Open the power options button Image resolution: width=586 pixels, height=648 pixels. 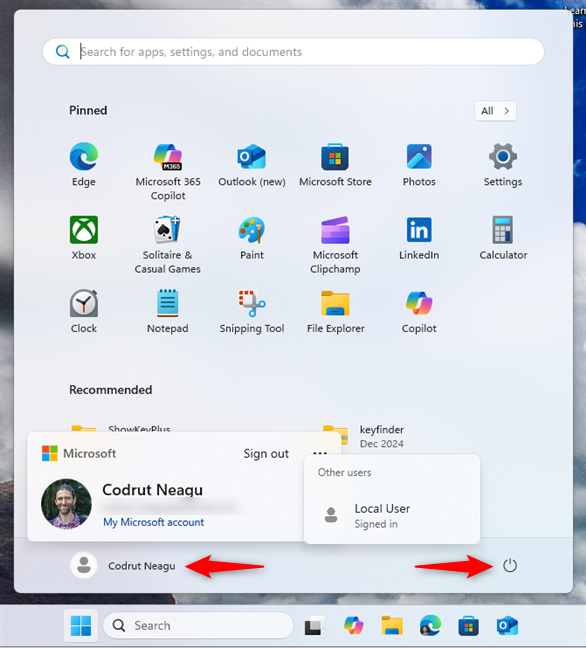(x=510, y=565)
